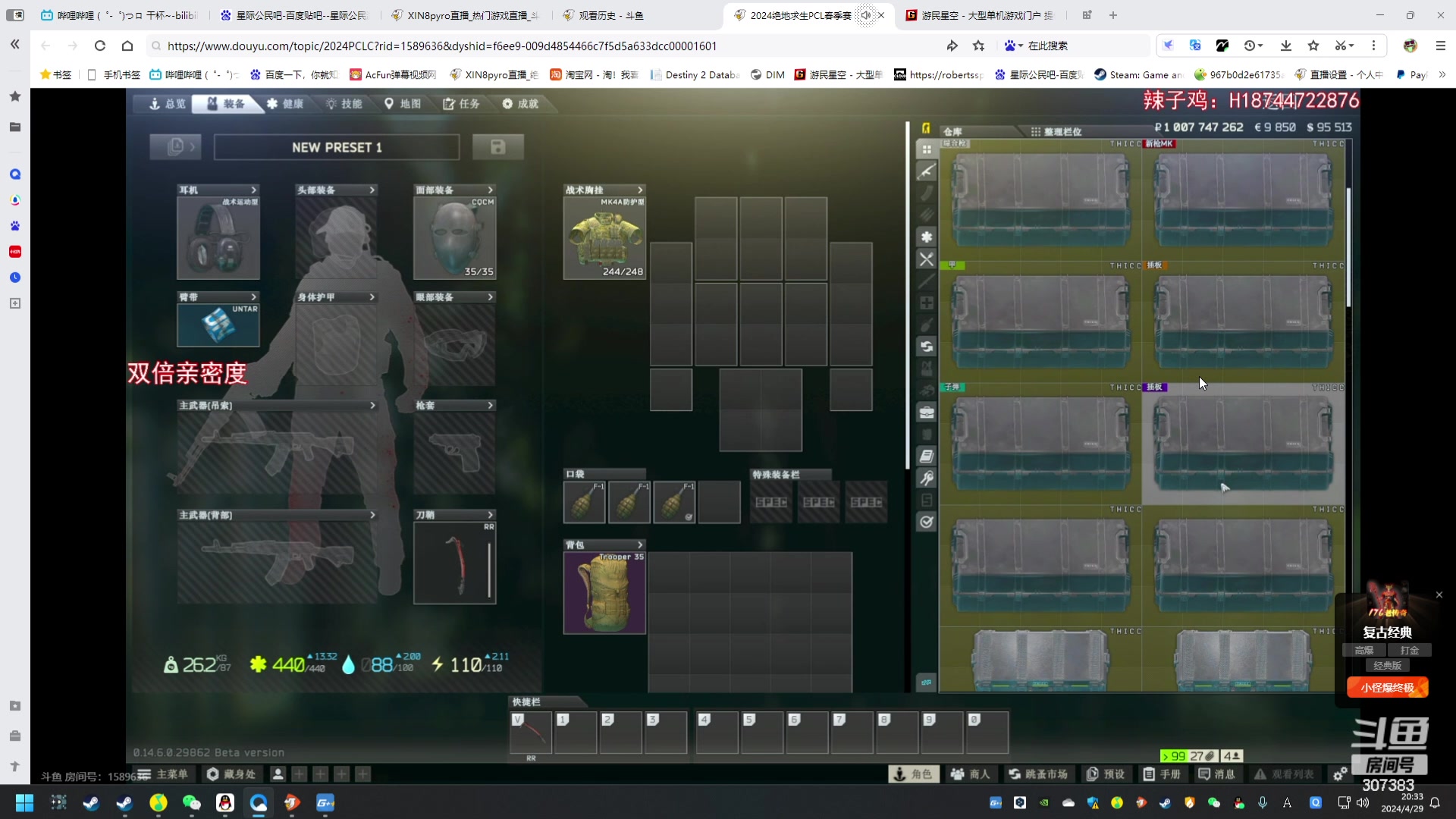The image size is (1456, 819).
Task: Select the medkit cross filter icon in stash
Action: [926, 303]
